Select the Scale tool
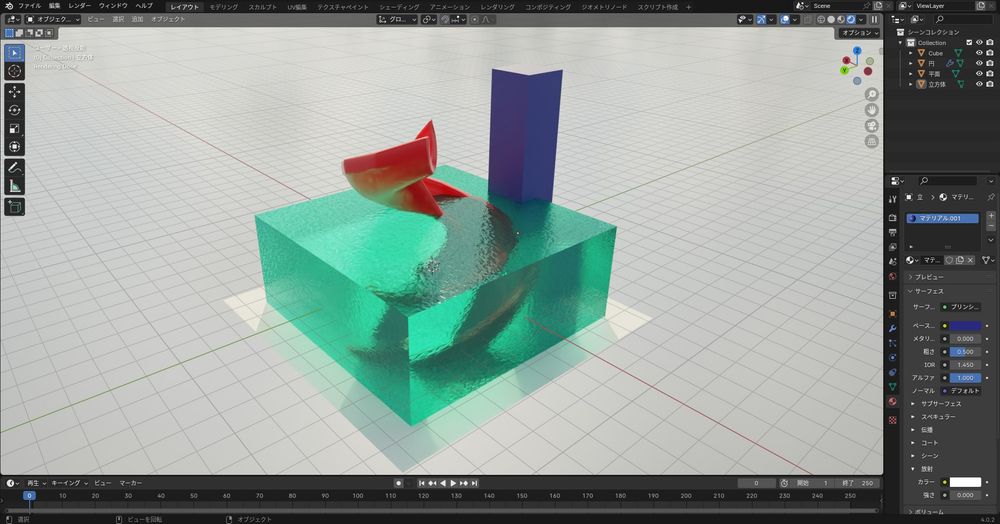This screenshot has height=524, width=1000. [x=14, y=129]
